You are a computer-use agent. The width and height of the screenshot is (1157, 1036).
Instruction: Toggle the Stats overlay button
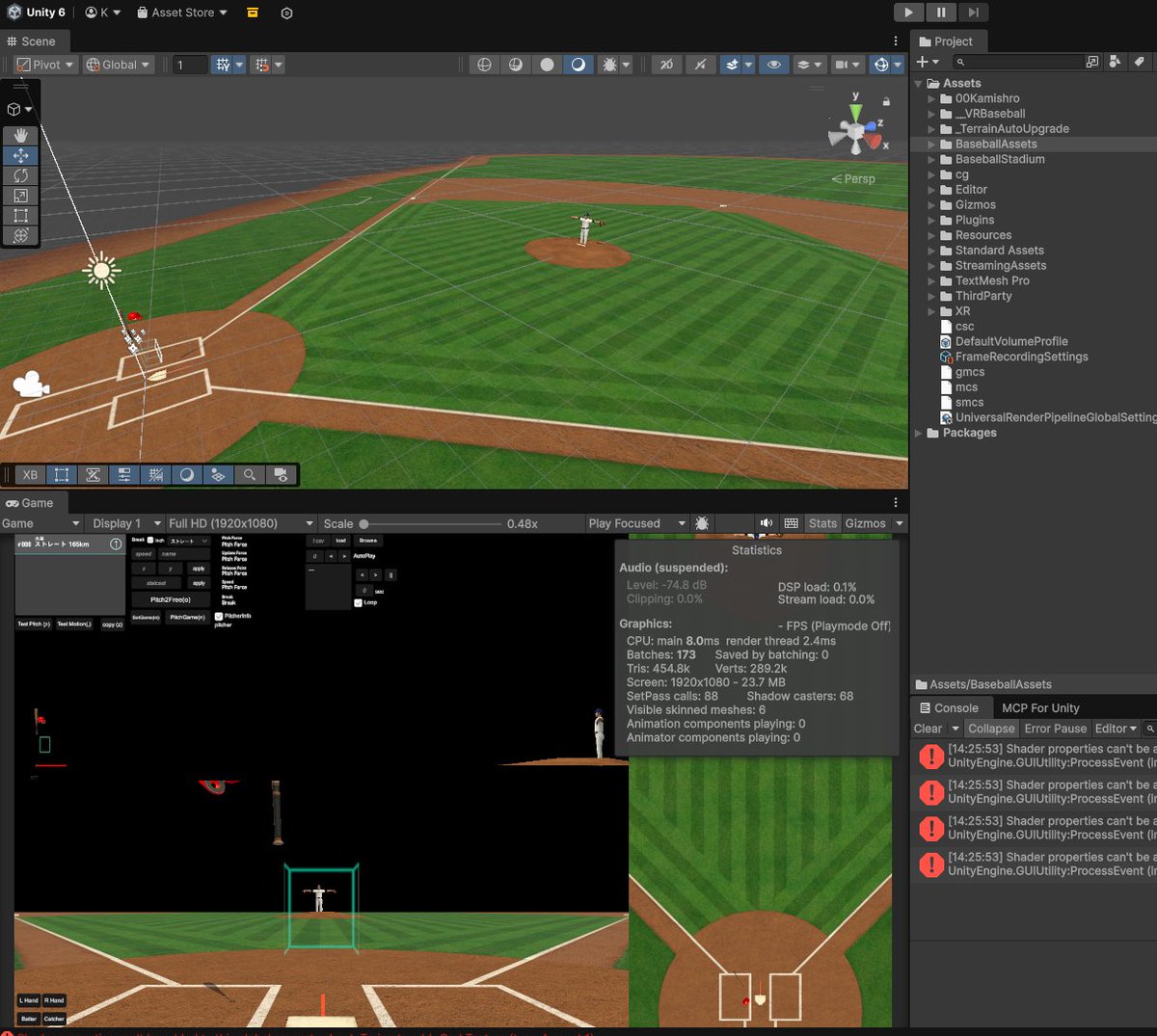pyautogui.click(x=822, y=523)
